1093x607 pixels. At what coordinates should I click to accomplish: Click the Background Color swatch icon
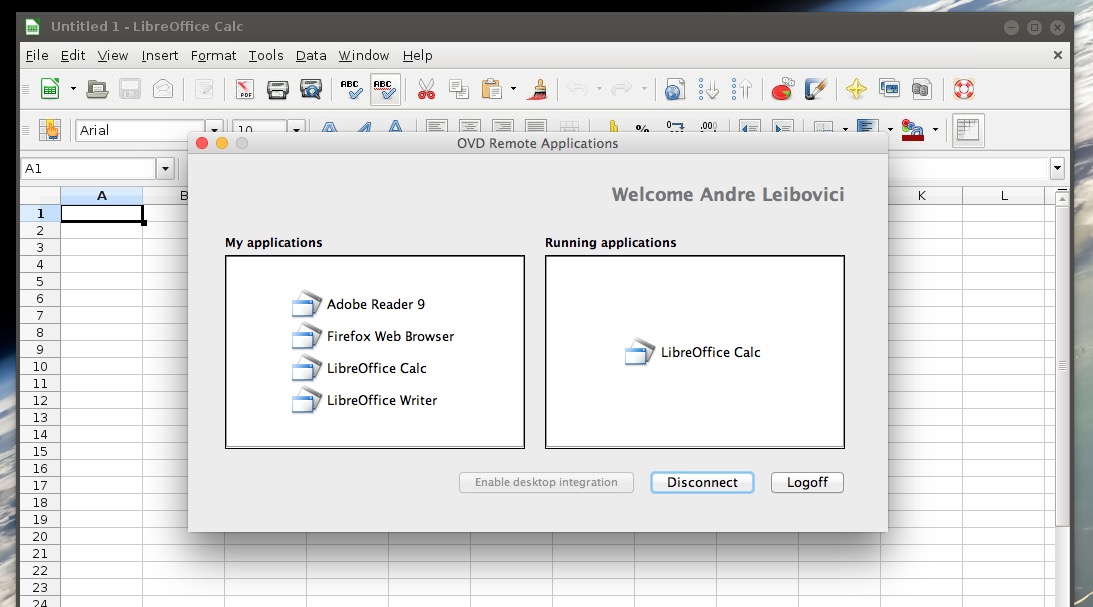pyautogui.click(x=867, y=128)
